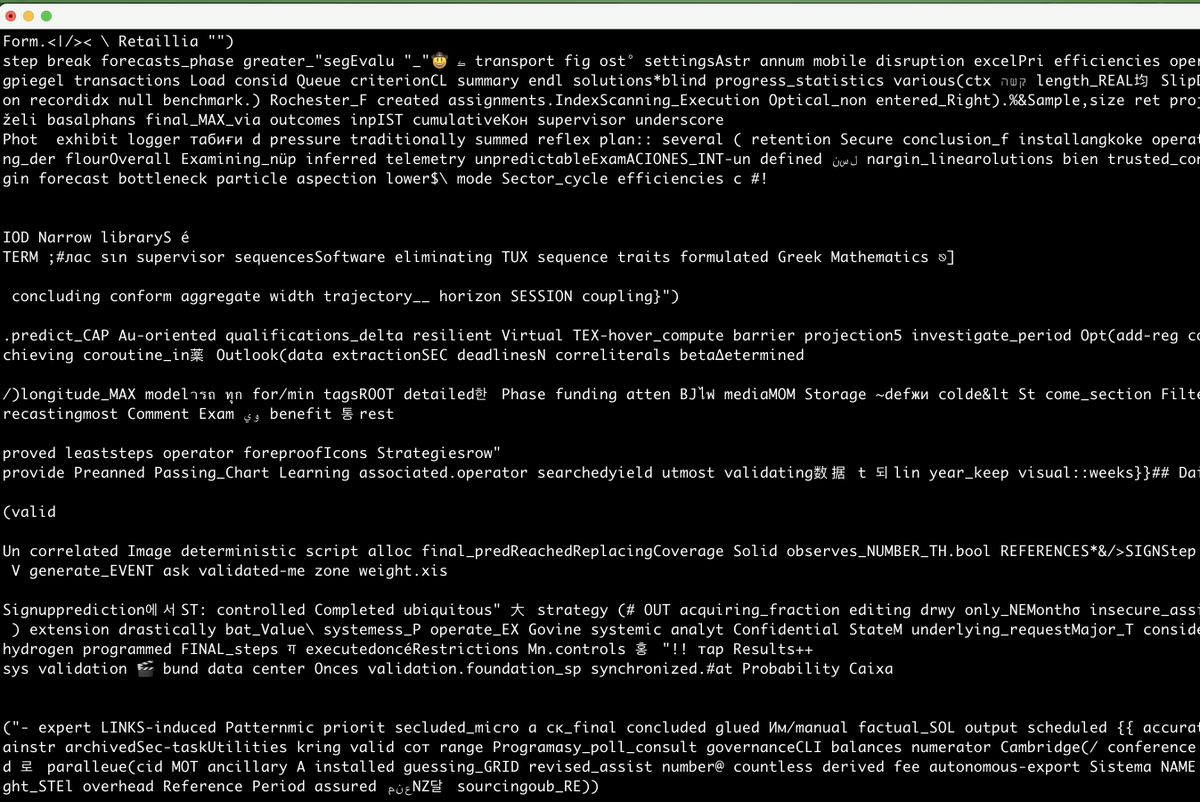Click on "Results++" text

773,649
